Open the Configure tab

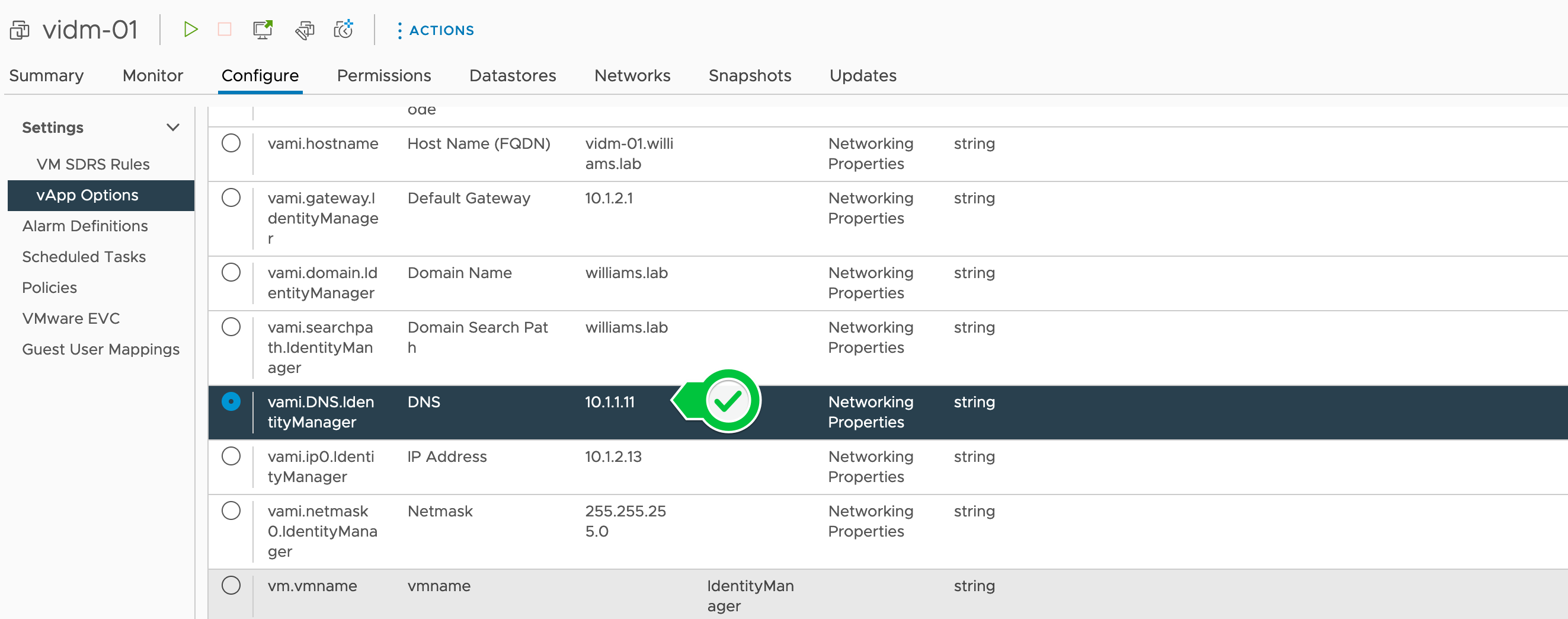coord(260,75)
